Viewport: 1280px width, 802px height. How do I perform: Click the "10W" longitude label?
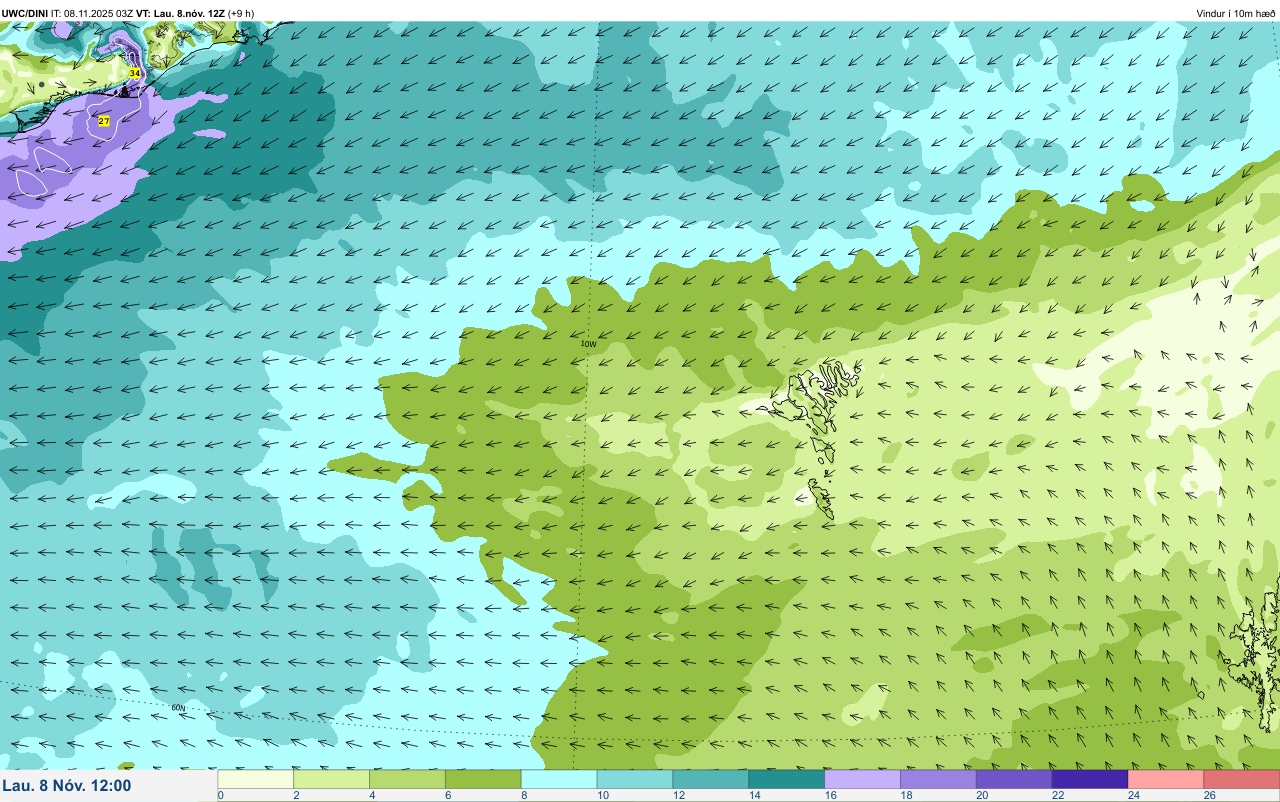(x=588, y=344)
